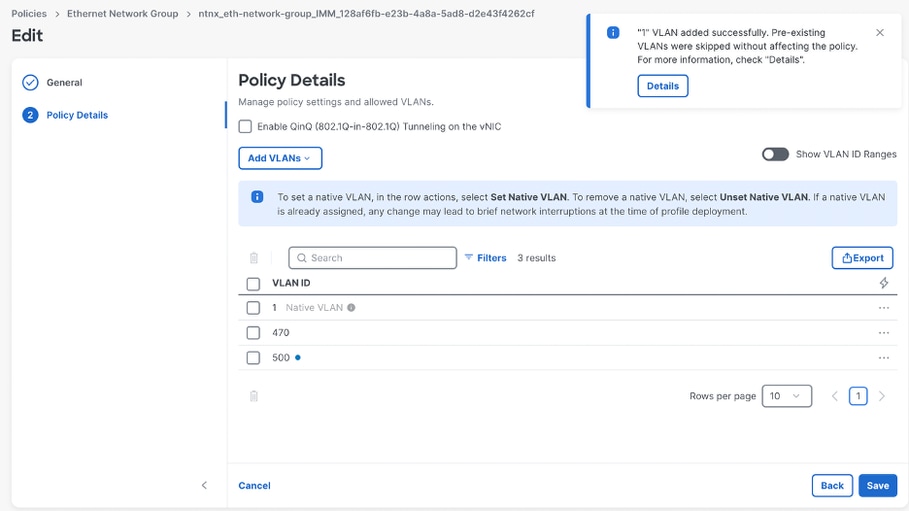The width and height of the screenshot is (909, 511).
Task: Click the info icon in the notification
Action: click(613, 32)
